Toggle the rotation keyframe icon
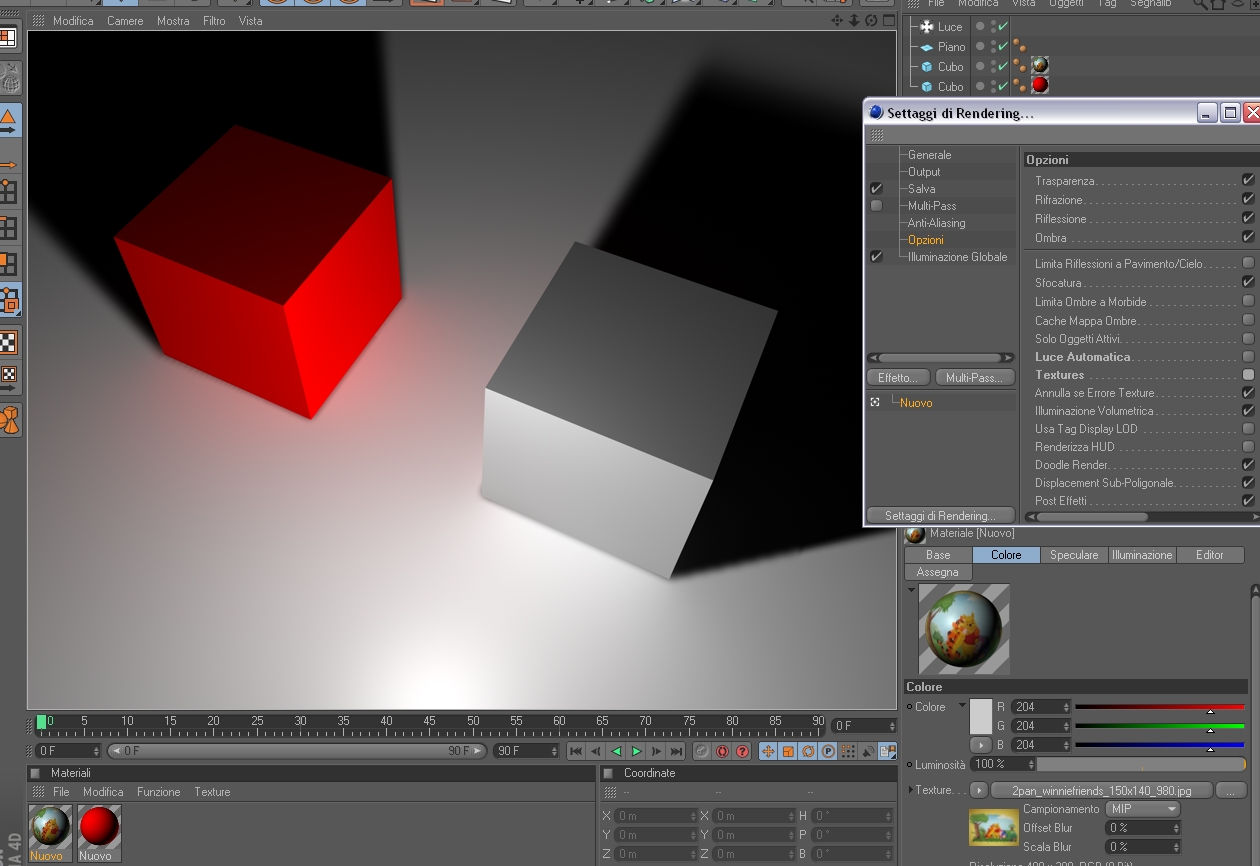The width and height of the screenshot is (1260, 866). pos(808,751)
